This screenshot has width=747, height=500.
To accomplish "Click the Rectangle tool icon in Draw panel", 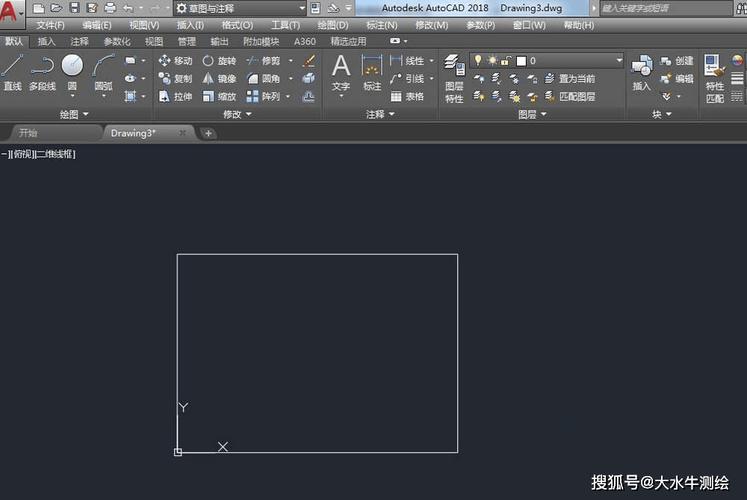I will tap(131, 60).
